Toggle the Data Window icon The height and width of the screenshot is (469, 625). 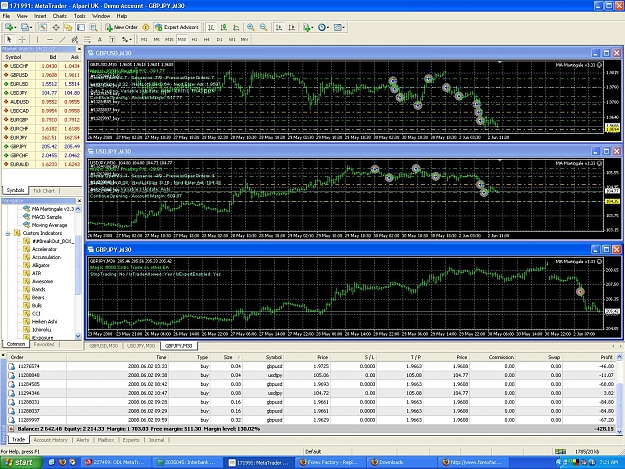tap(56, 27)
